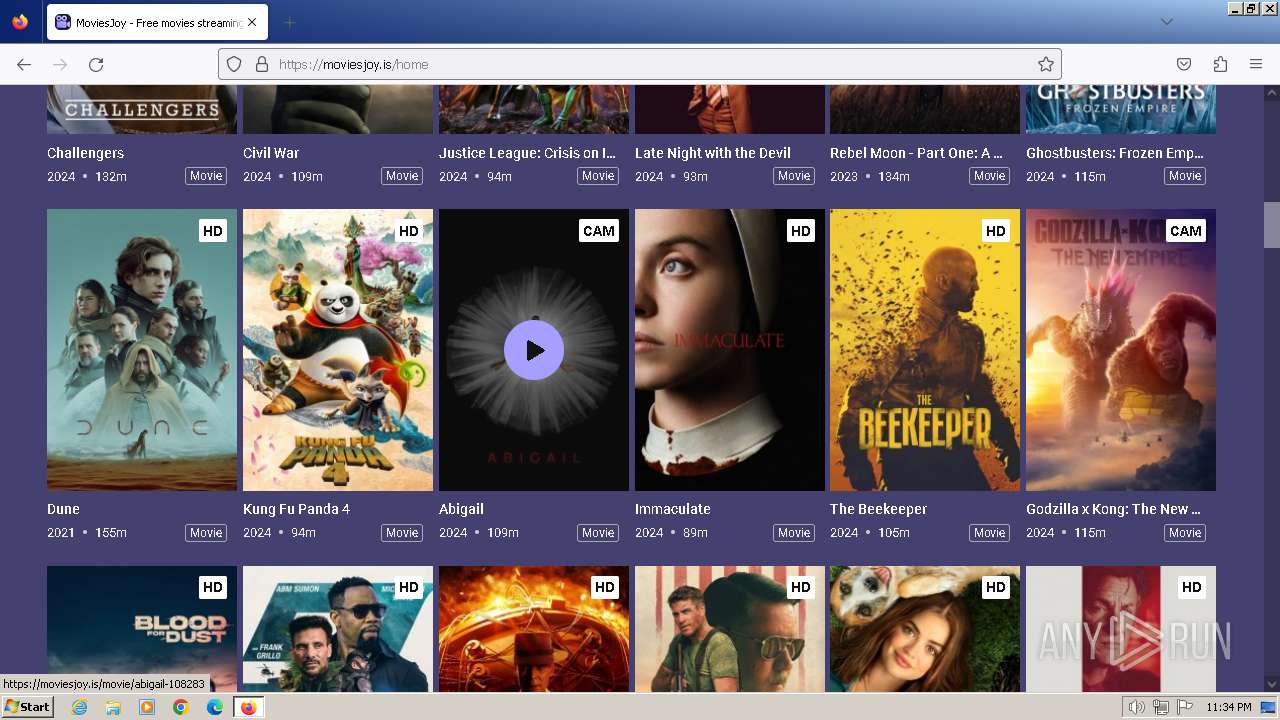The image size is (1280, 720).
Task: Close the MoviesJoy tab
Action: (252, 22)
